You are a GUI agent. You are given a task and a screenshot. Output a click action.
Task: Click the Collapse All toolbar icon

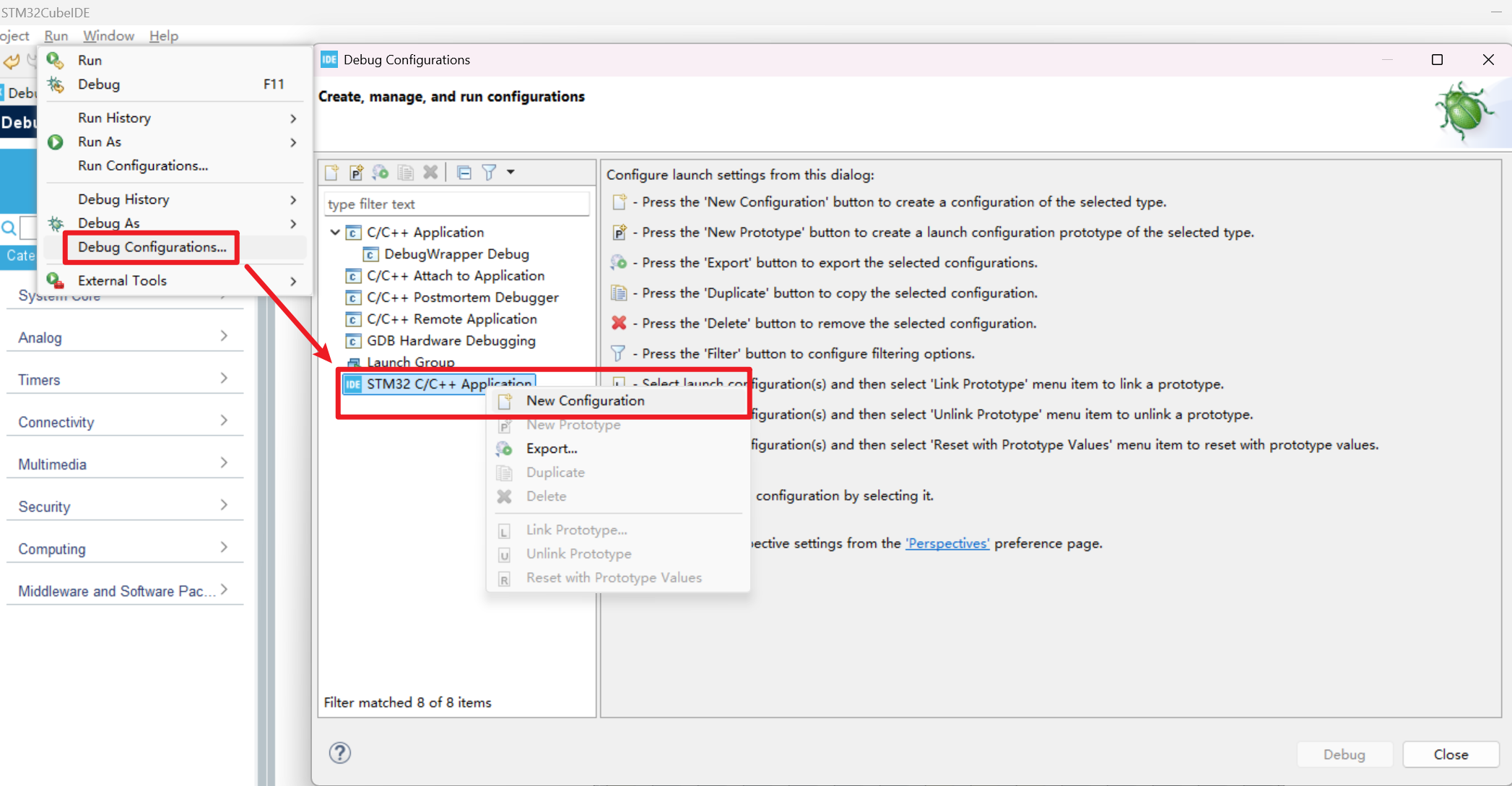coord(464,172)
